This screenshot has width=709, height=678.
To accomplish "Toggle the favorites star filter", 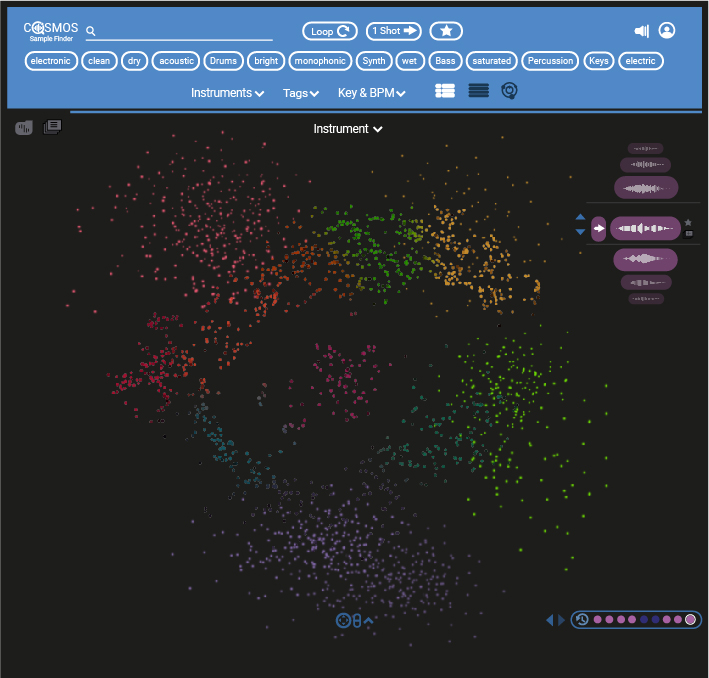I will (x=446, y=31).
